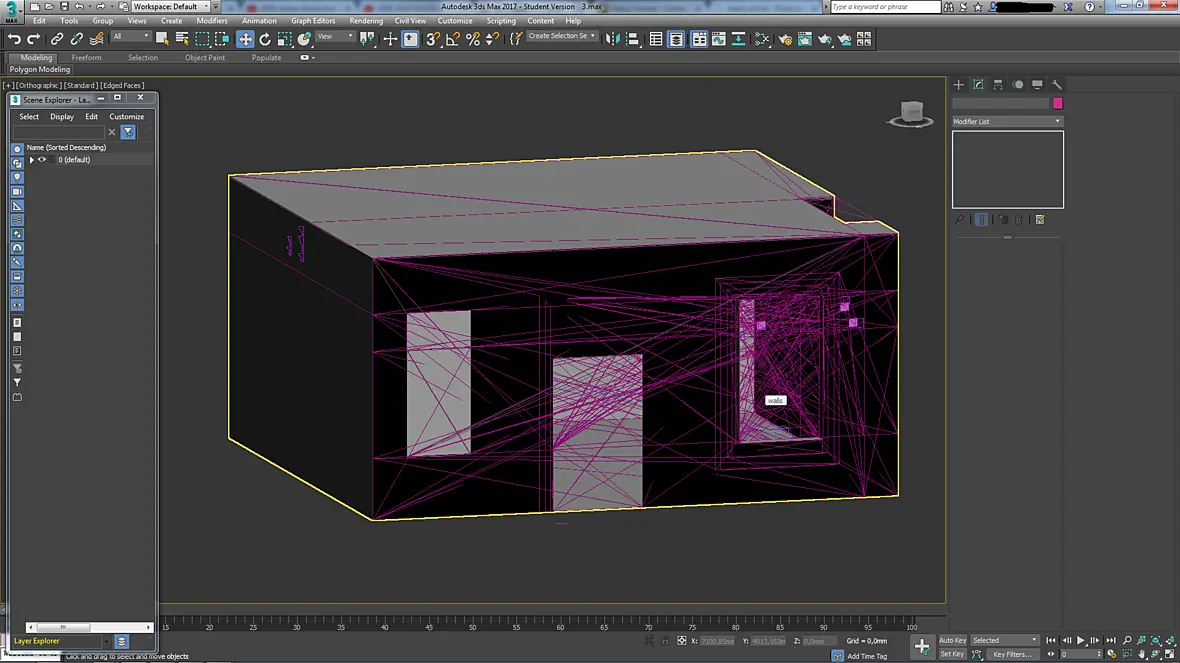Image resolution: width=1180 pixels, height=663 pixels.
Task: Open the Workspace: Default dropdown
Action: [172, 6]
